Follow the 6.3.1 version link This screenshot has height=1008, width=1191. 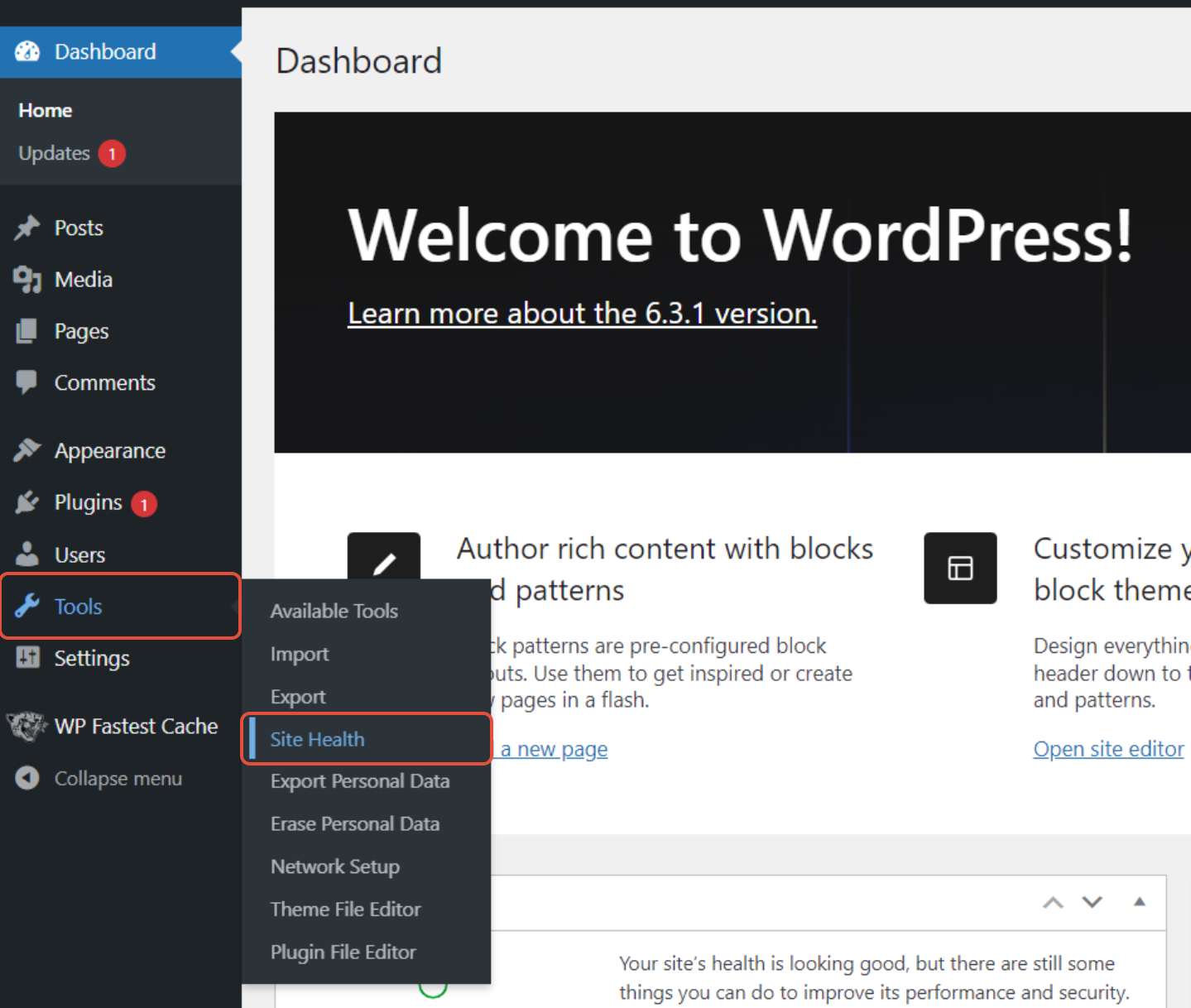pos(582,314)
